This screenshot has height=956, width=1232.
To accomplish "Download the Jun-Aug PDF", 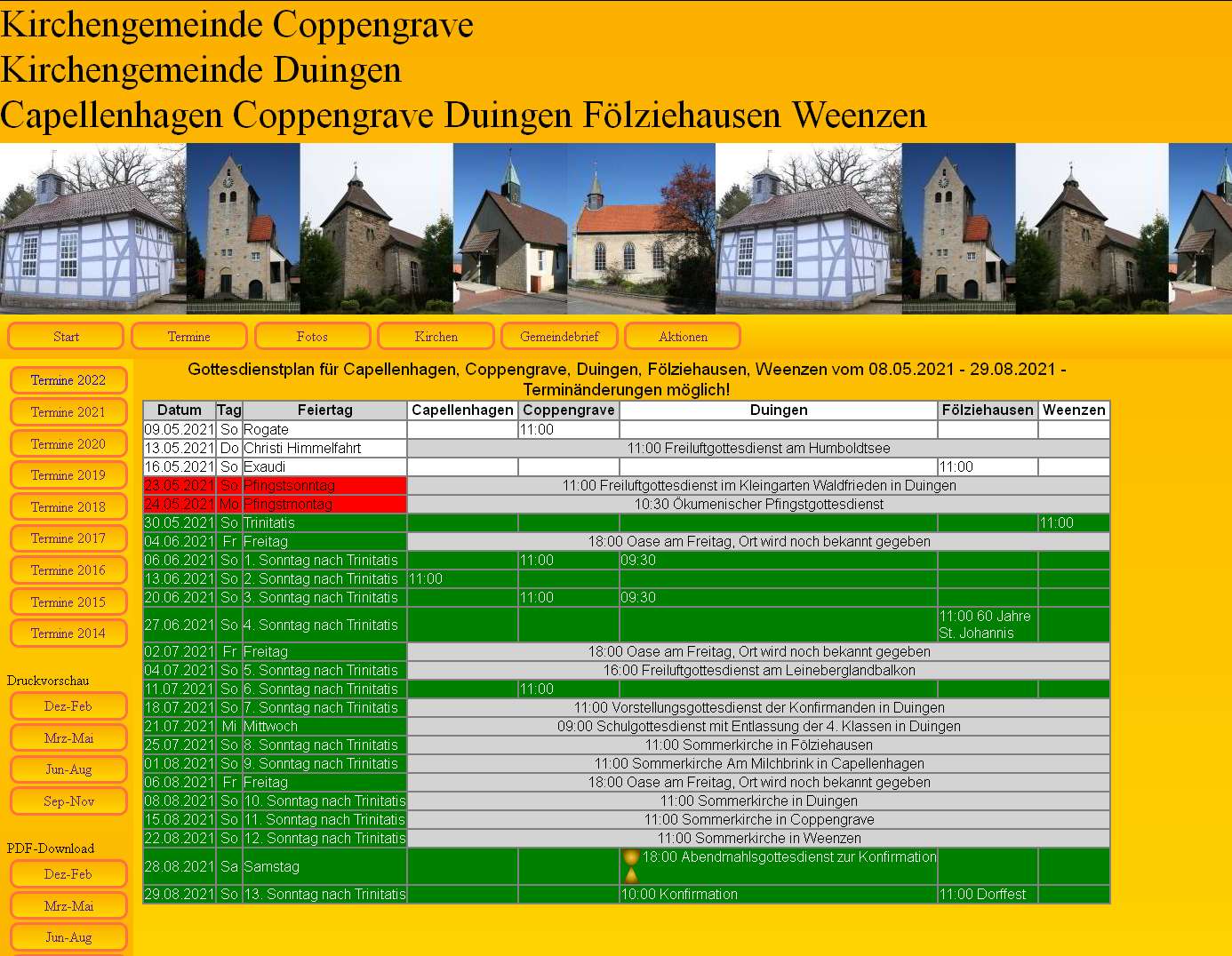I will tap(68, 936).
